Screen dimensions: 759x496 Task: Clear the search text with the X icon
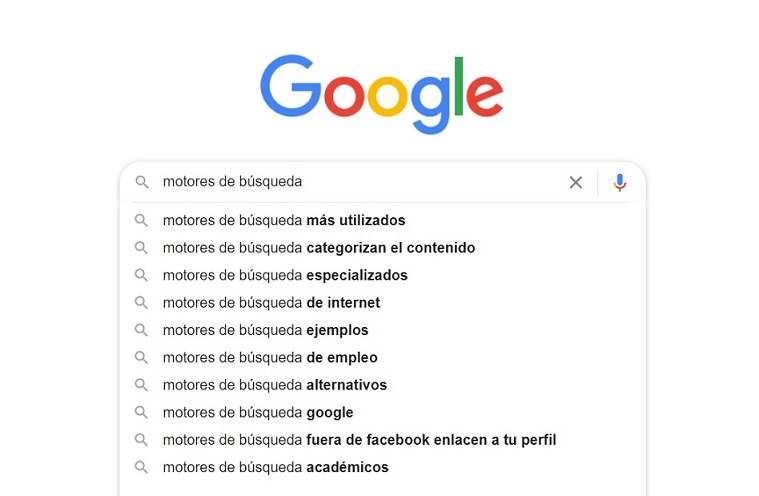pyautogui.click(x=576, y=182)
